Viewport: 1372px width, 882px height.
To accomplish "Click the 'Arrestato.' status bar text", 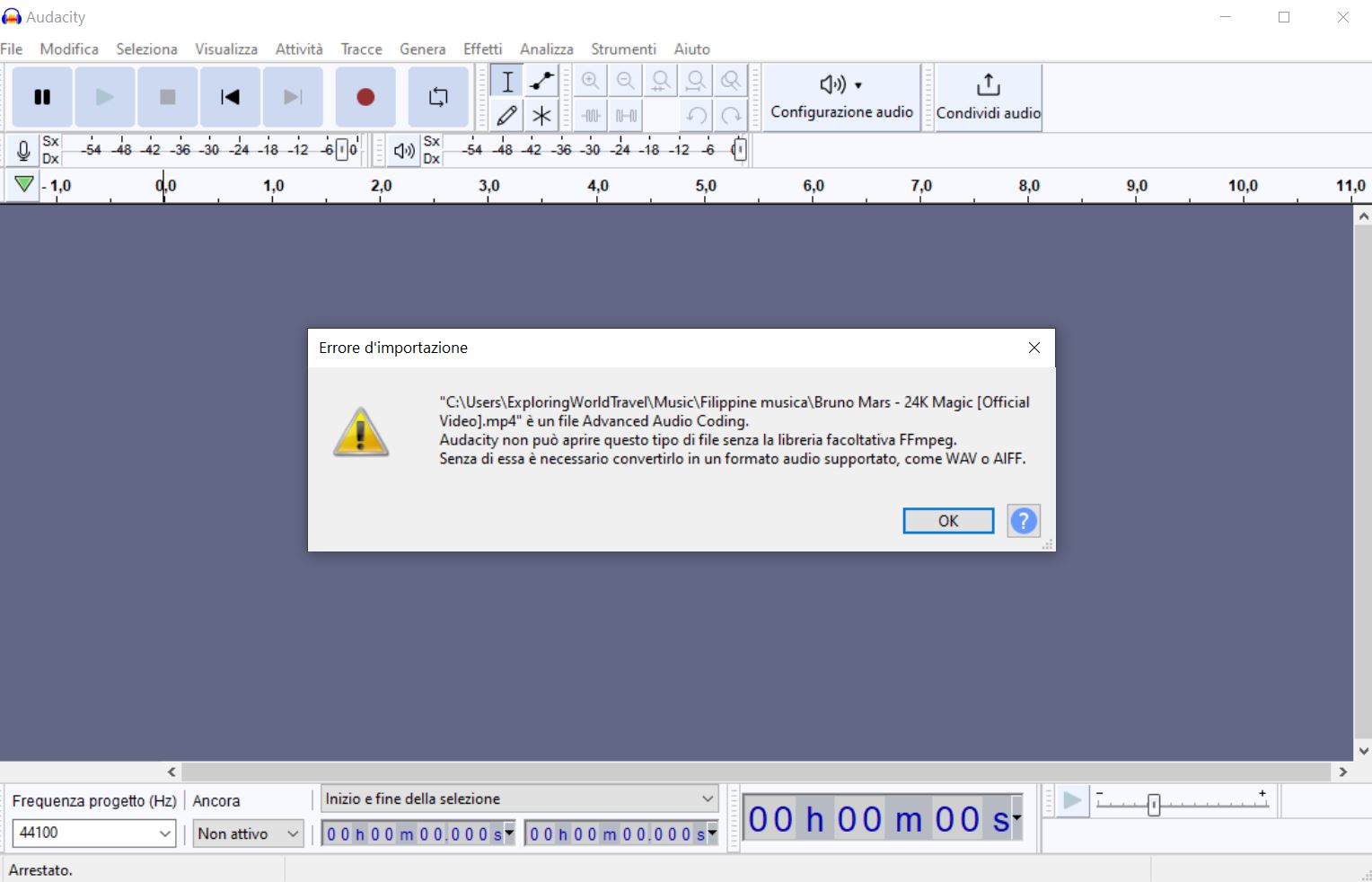I will point(40,870).
